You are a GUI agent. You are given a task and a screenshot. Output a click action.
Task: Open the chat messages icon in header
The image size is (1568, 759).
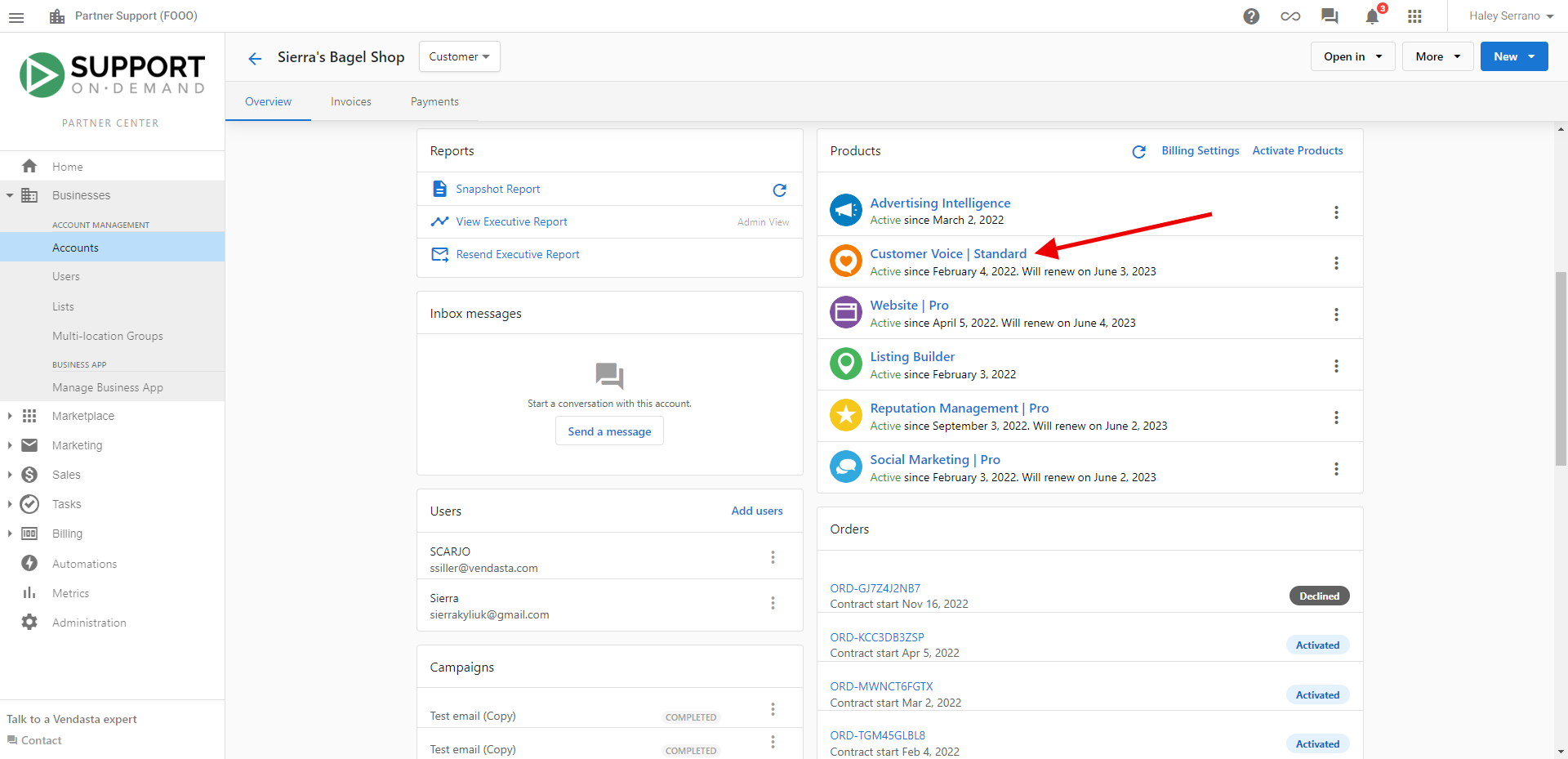coord(1330,16)
